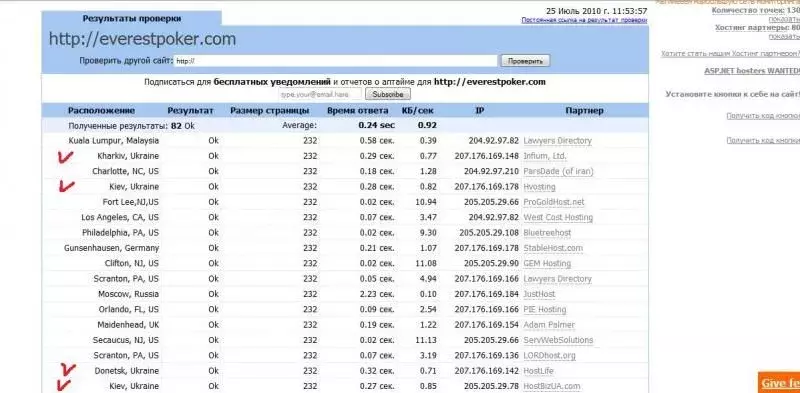Select the IP column header
The image size is (800, 393).
coord(480,111)
